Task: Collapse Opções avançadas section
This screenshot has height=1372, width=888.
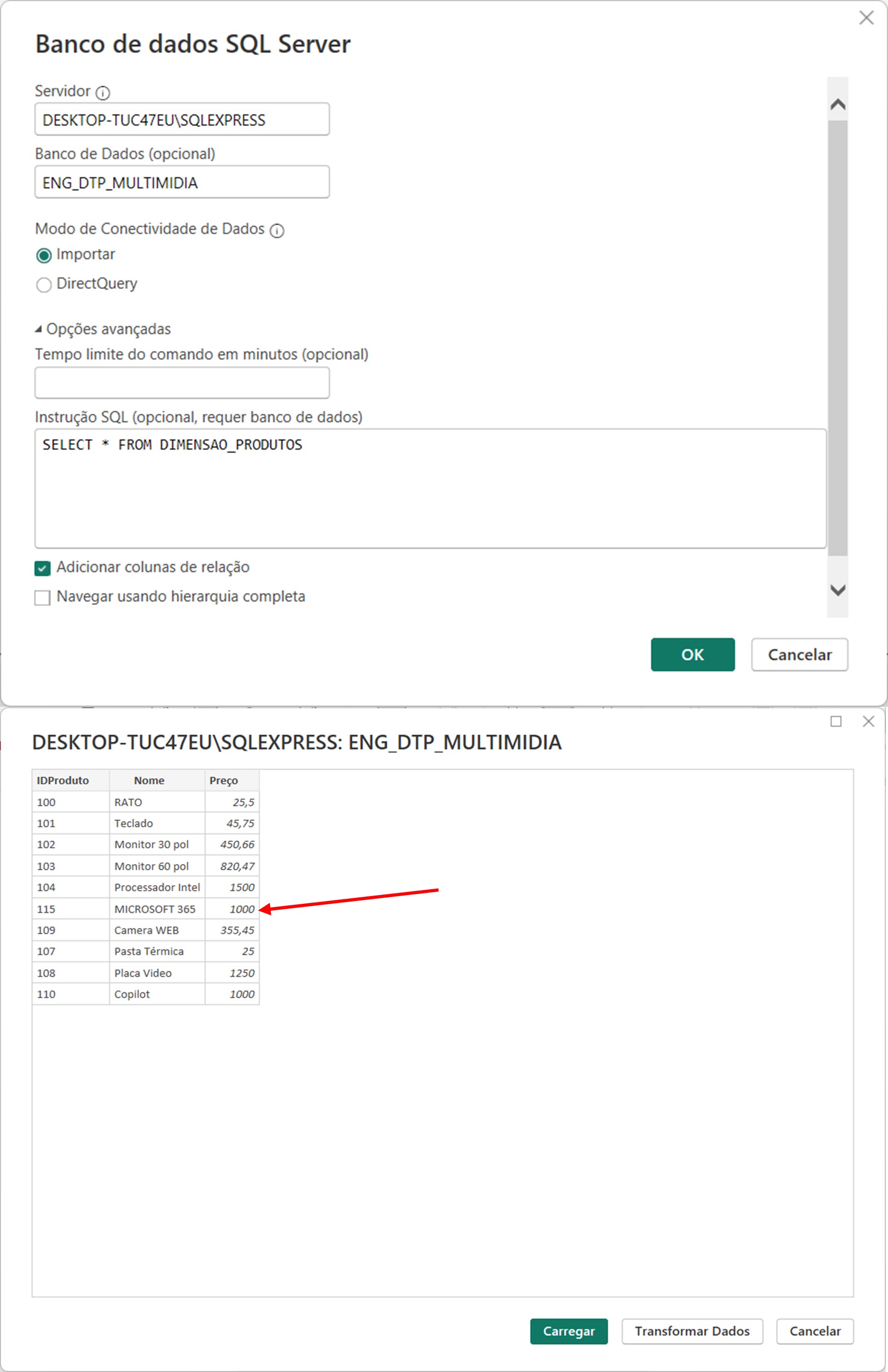Action: click(x=38, y=329)
